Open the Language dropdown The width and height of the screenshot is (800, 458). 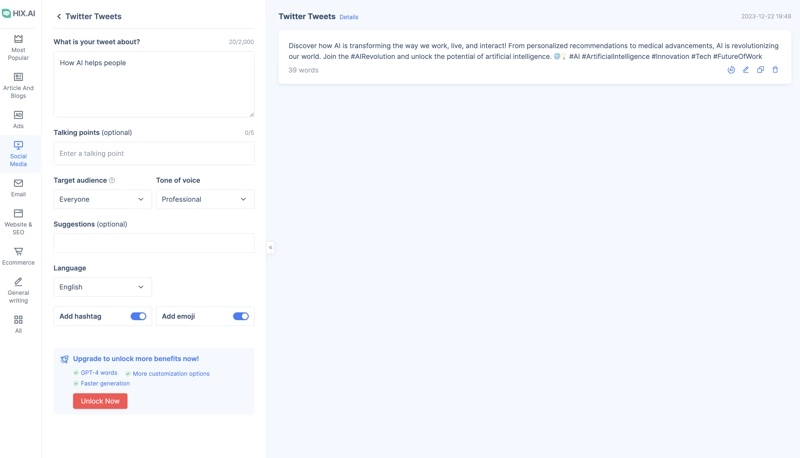tap(102, 287)
